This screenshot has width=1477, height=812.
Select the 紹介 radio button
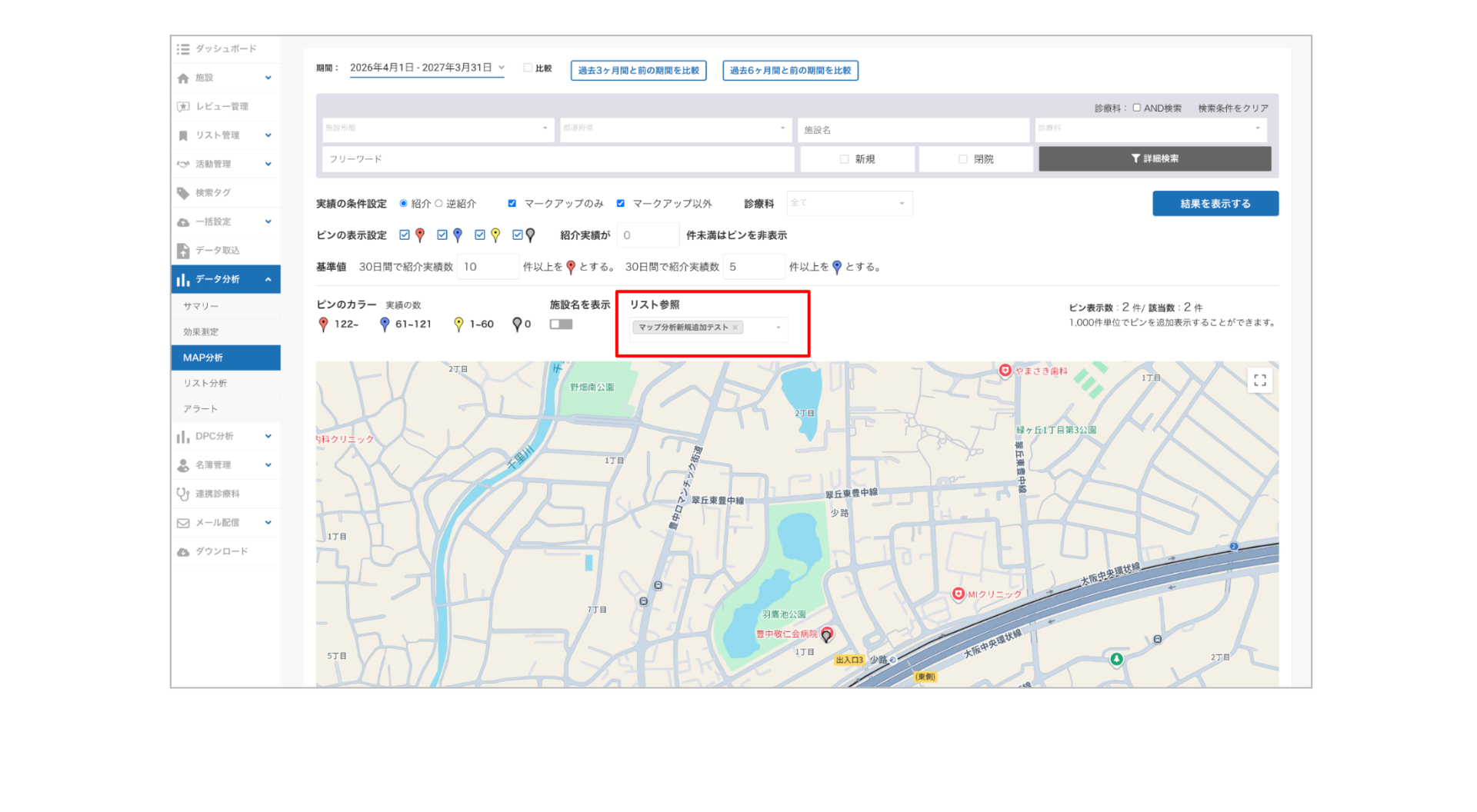pos(403,204)
